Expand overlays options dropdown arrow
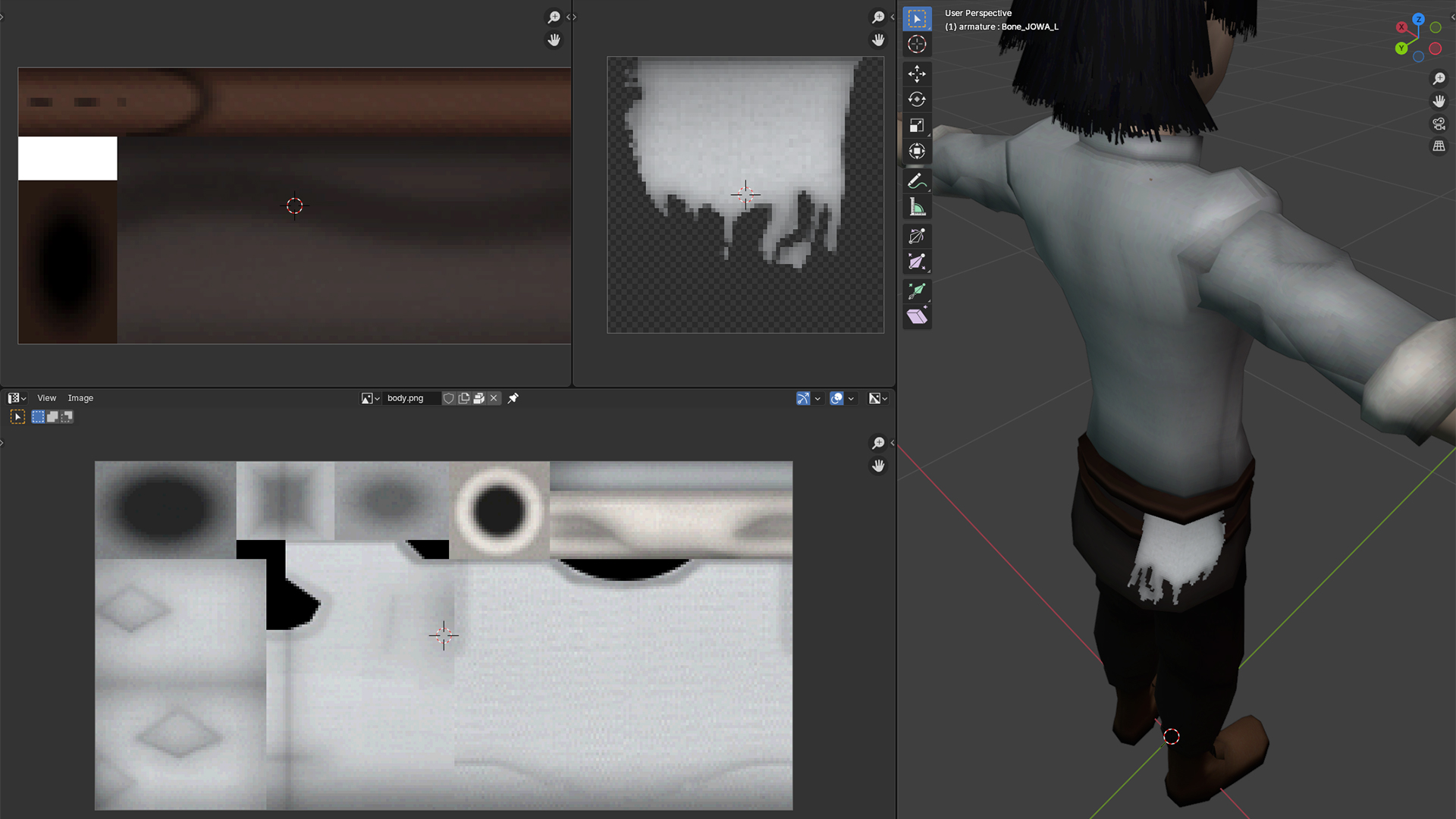This screenshot has height=819, width=1456. [851, 398]
